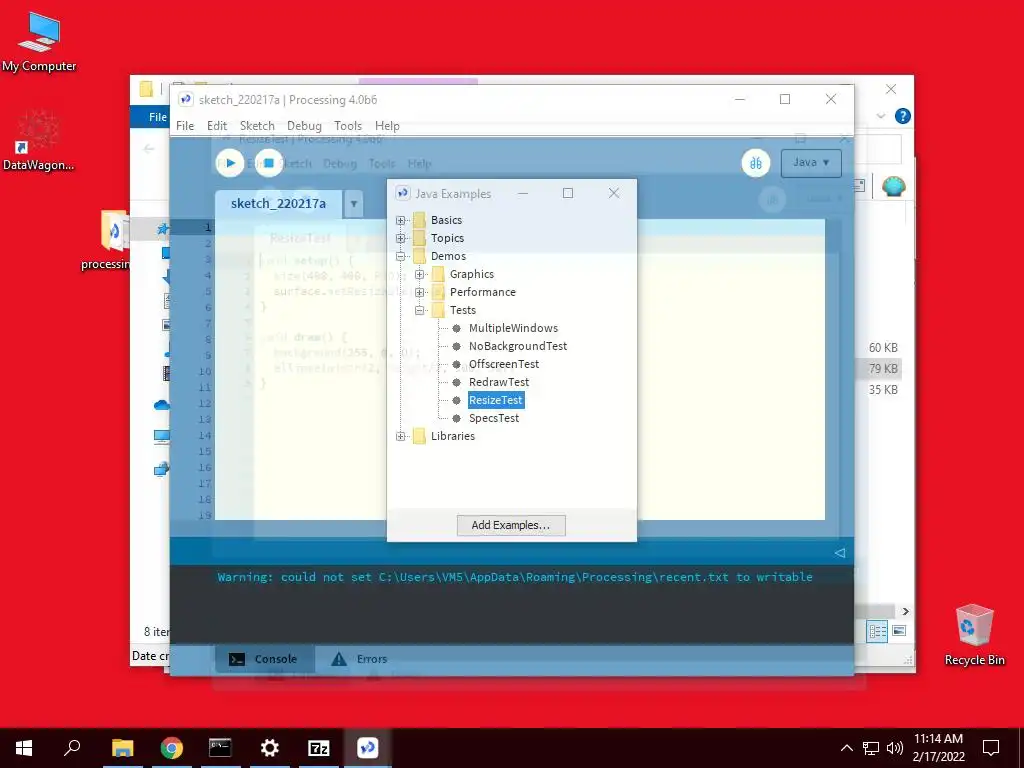Image resolution: width=1024 pixels, height=768 pixels.
Task: Click the Topics folder icon
Action: click(419, 238)
